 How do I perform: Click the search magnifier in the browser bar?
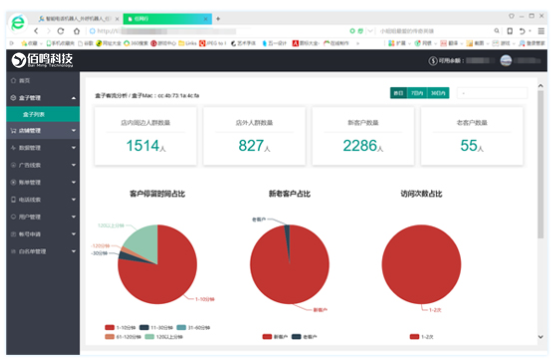(x=496, y=31)
